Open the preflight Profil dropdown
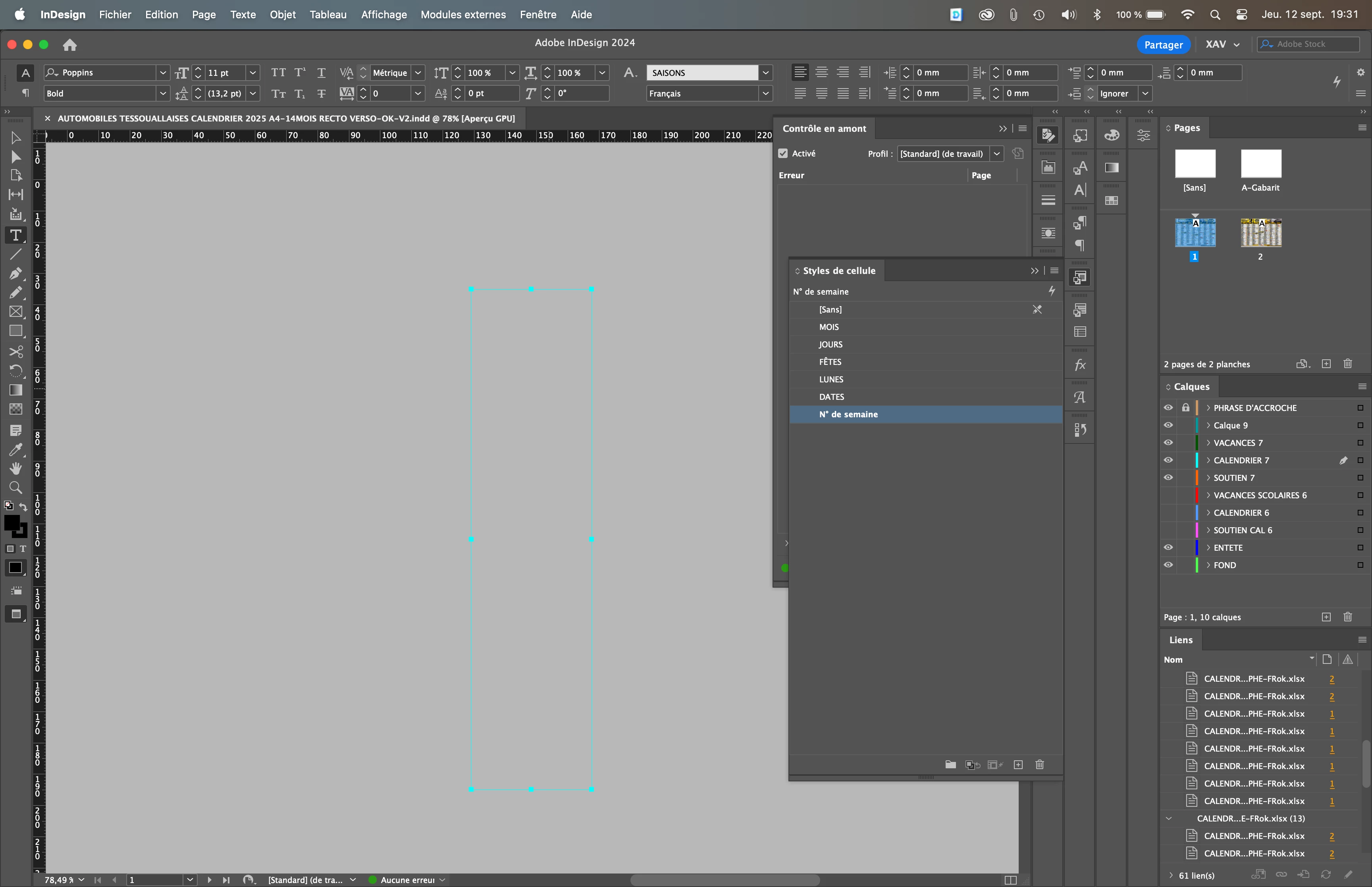1372x887 pixels. pyautogui.click(x=996, y=154)
